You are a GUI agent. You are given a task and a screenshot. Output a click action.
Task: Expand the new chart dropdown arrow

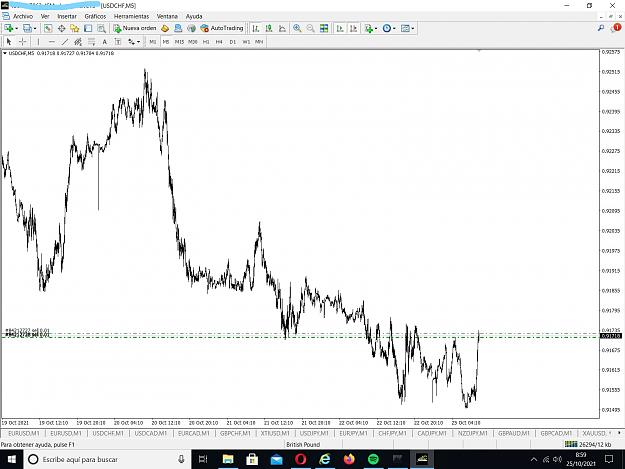tap(16, 29)
